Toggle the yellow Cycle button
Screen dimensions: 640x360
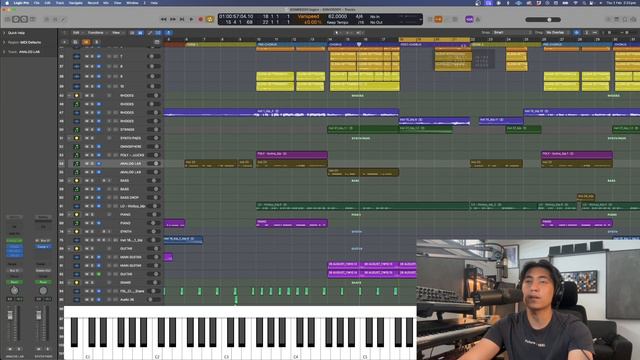click(210, 19)
